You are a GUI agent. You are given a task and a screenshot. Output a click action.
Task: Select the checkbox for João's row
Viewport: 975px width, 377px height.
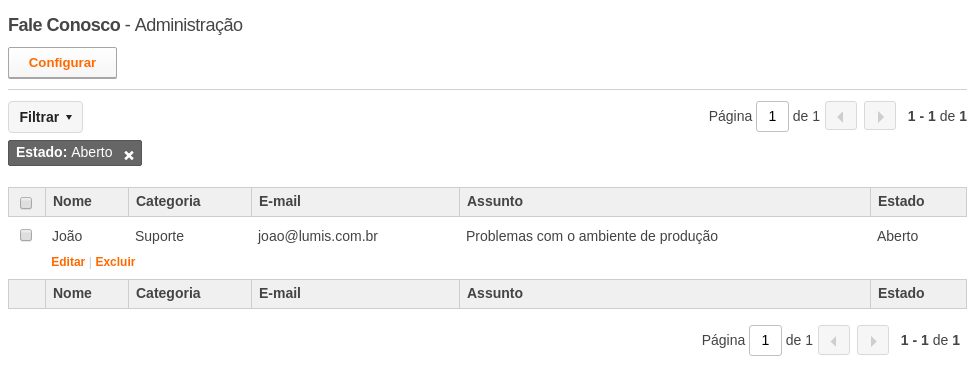(26, 235)
